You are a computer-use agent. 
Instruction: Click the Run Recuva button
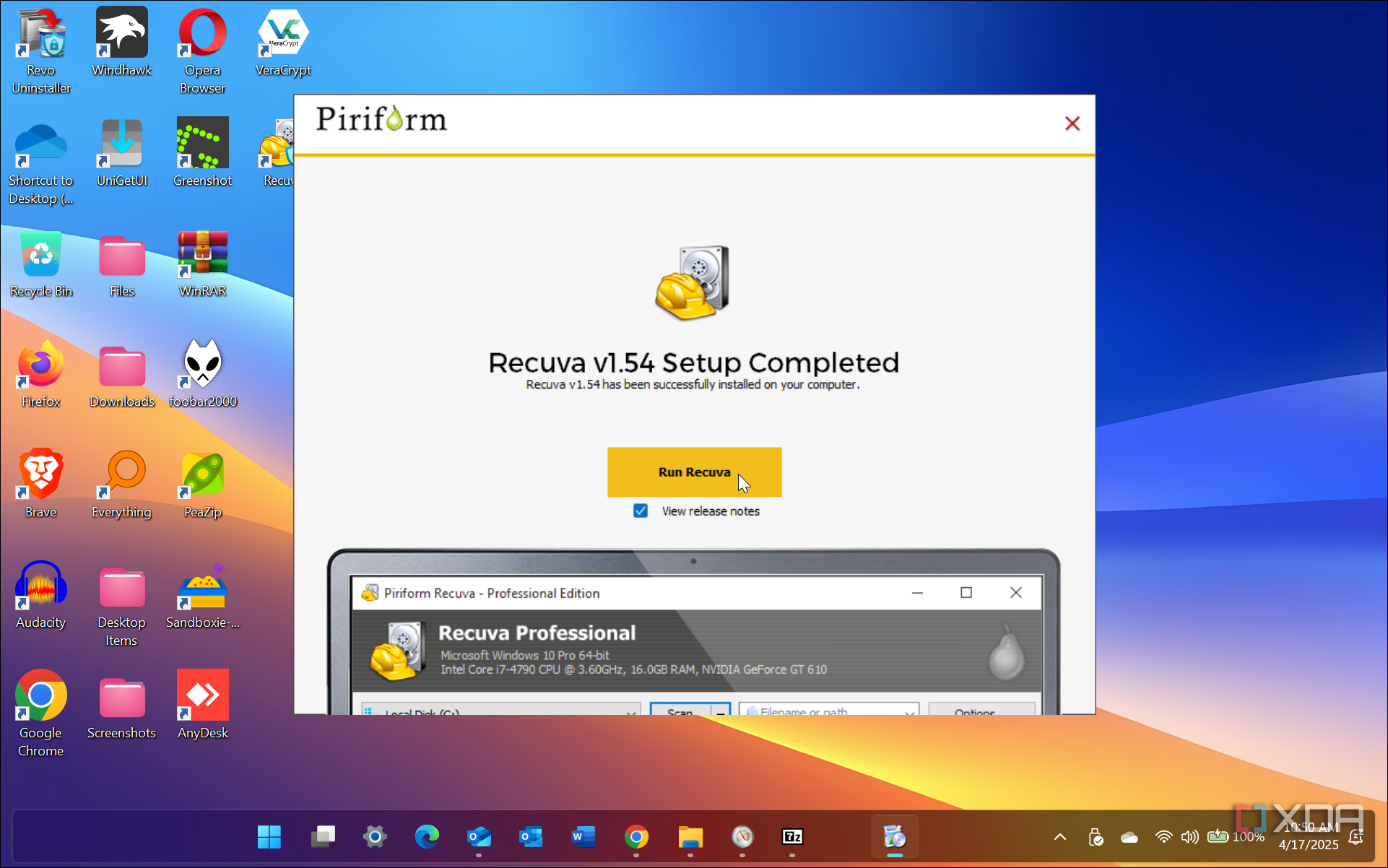click(694, 472)
